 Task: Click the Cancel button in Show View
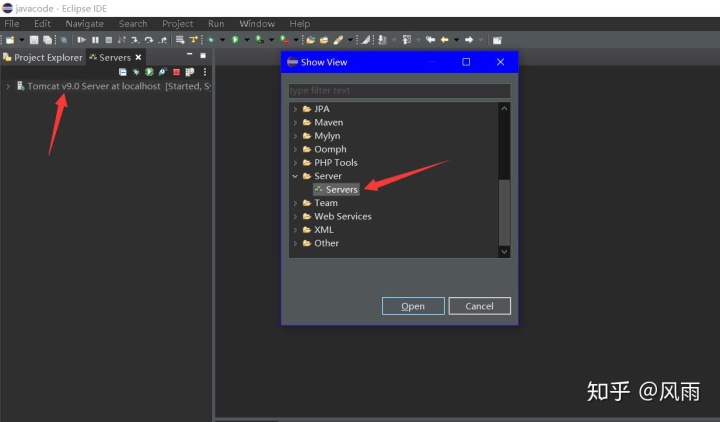coord(479,306)
